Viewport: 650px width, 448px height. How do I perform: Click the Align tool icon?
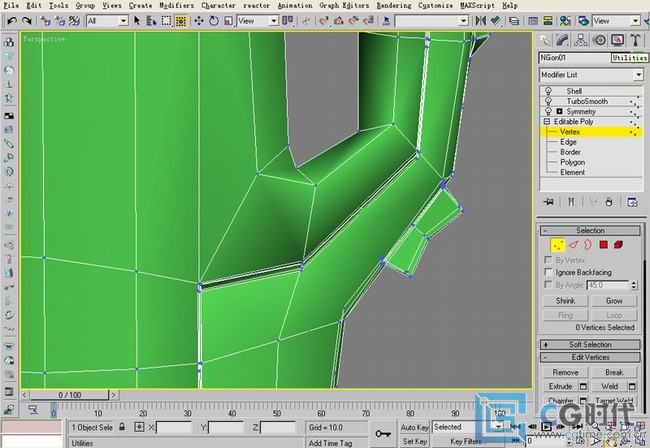[495, 21]
